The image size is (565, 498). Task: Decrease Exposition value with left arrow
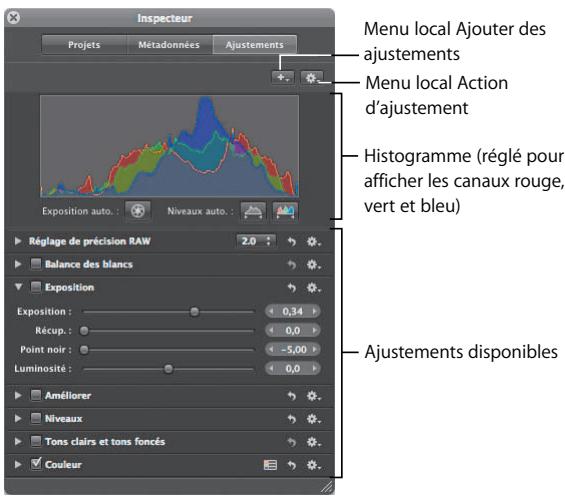(x=271, y=311)
